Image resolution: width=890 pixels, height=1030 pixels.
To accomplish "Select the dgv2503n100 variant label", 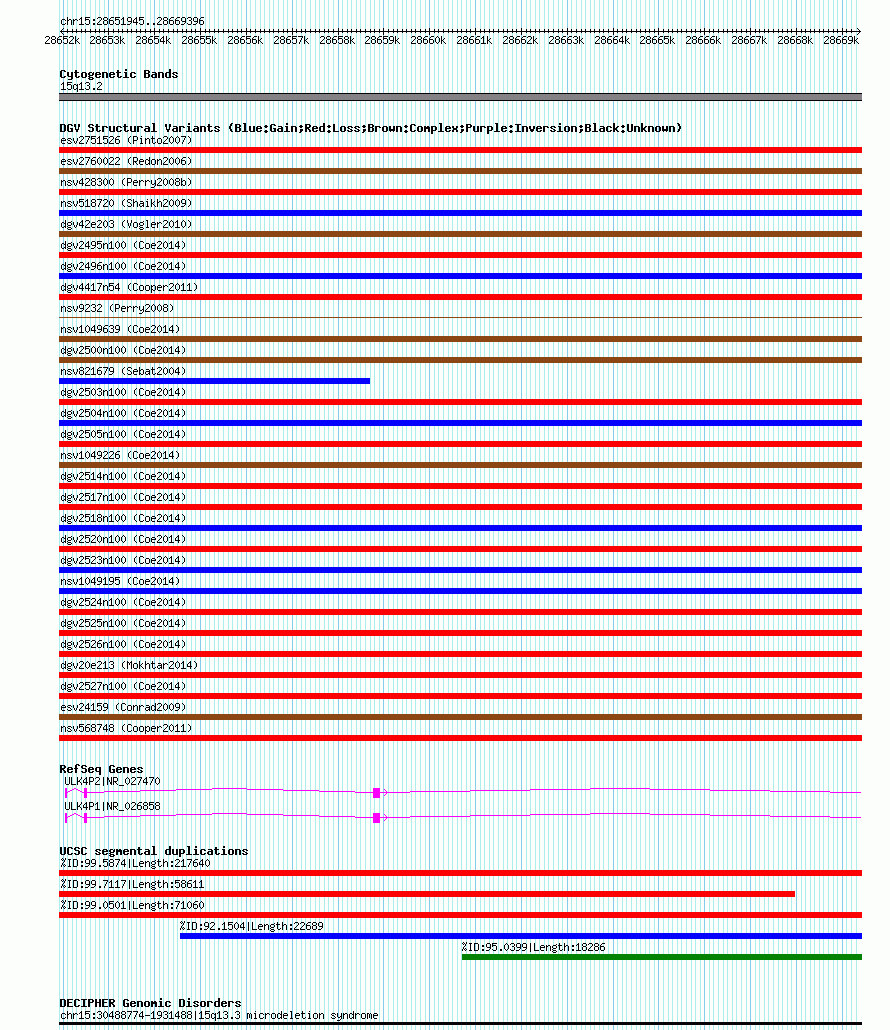I will (x=123, y=392).
